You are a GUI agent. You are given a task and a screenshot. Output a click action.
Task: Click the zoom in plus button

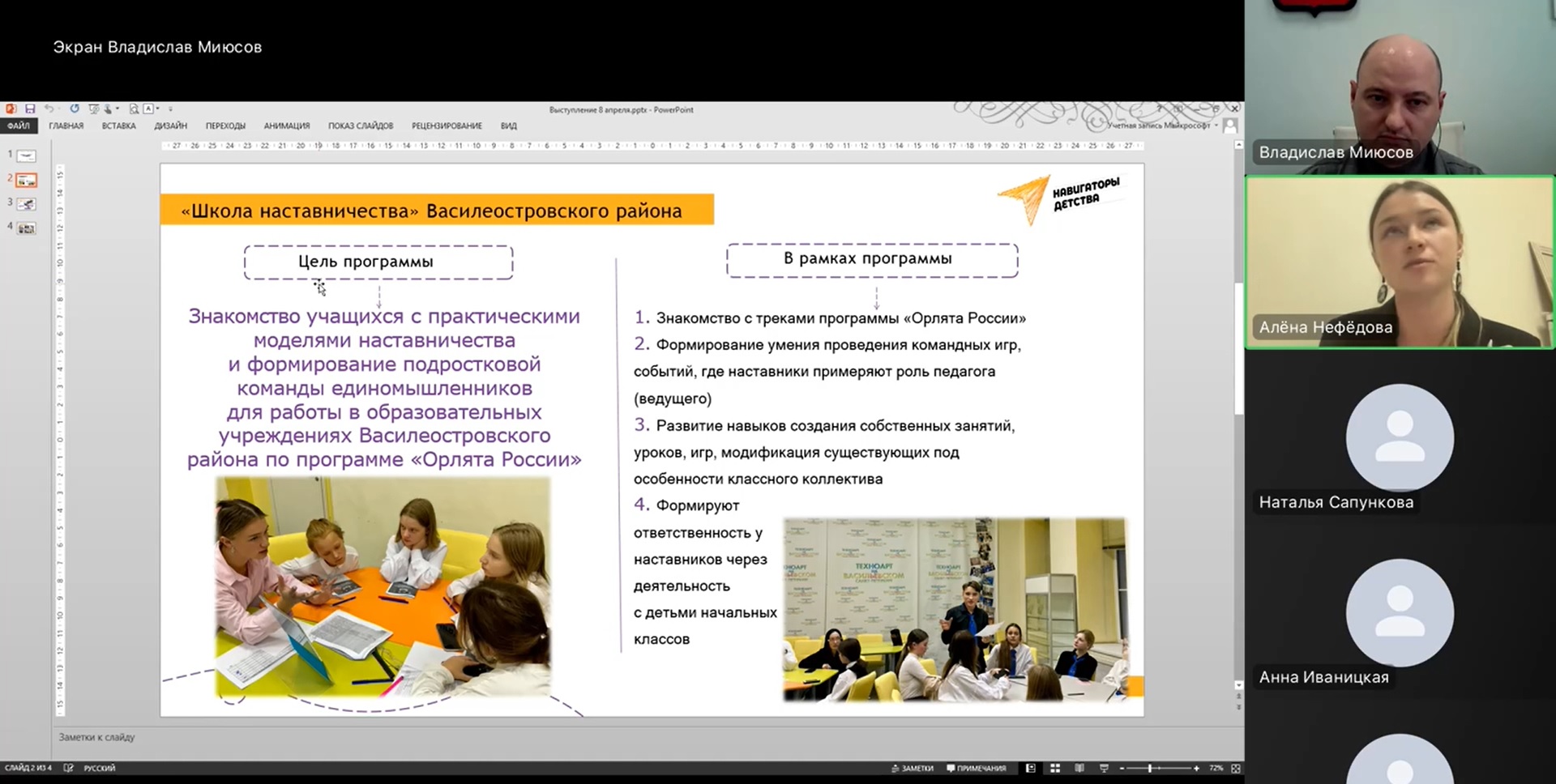(x=1196, y=768)
